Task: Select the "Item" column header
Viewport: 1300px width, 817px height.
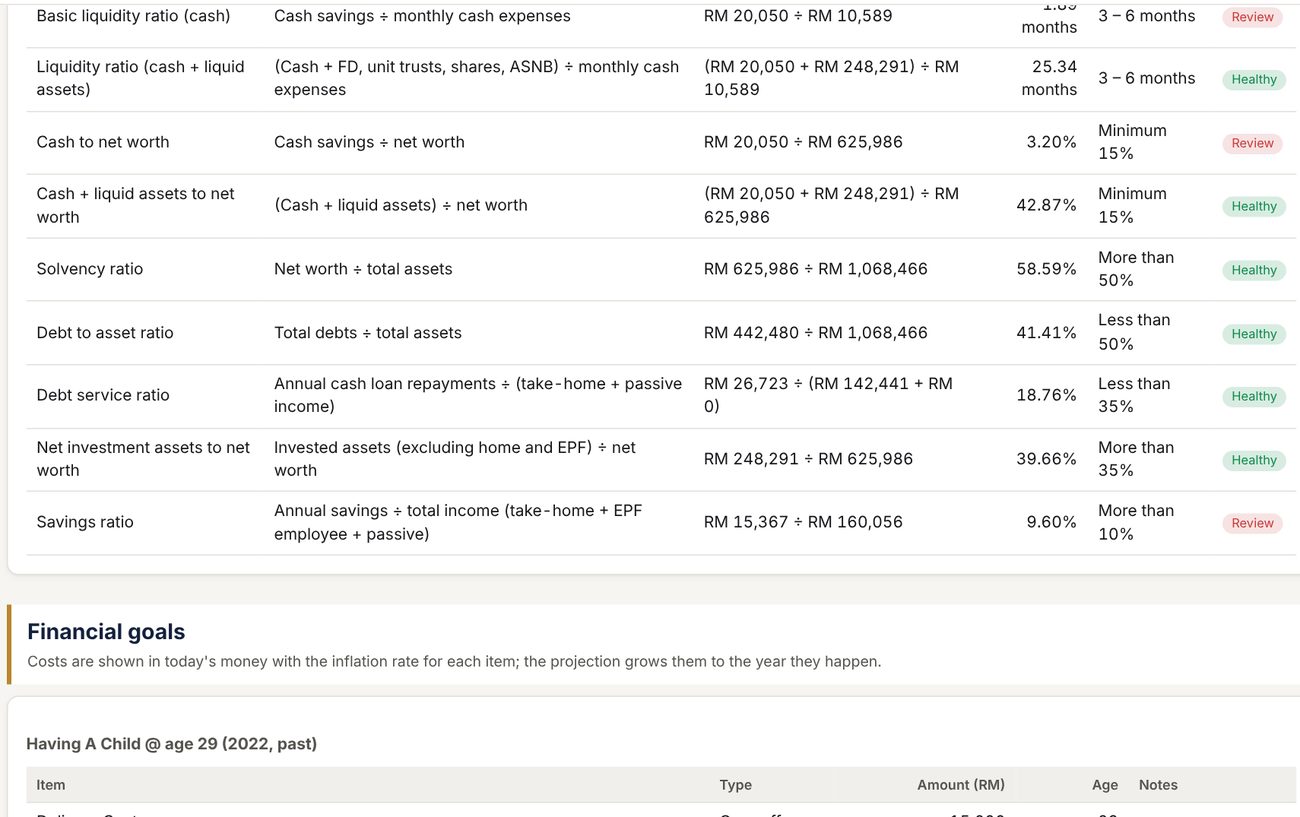Action: click(51, 785)
